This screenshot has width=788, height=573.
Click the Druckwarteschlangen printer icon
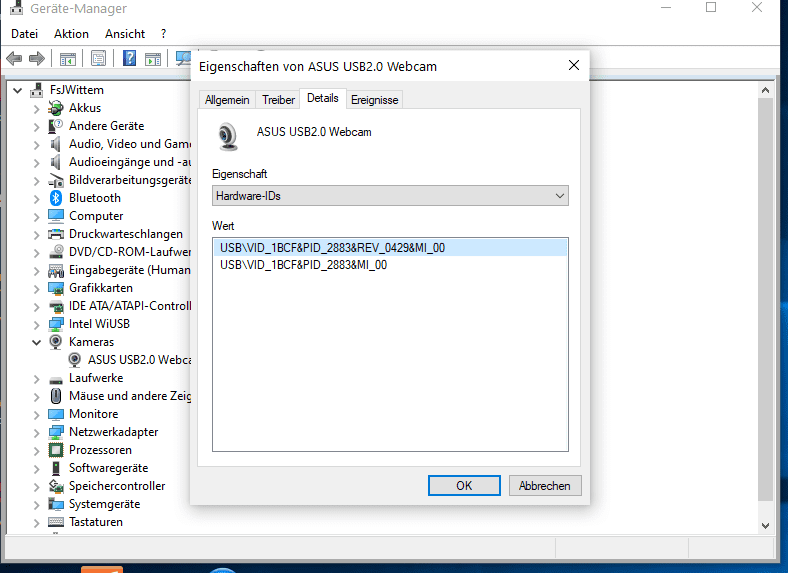coord(56,234)
